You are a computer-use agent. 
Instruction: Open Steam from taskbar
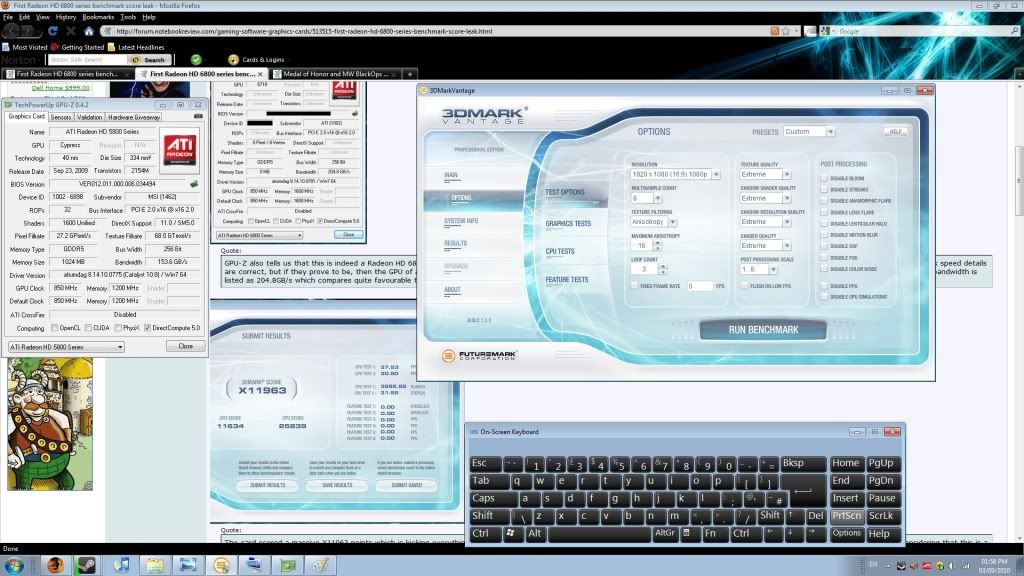(86, 565)
